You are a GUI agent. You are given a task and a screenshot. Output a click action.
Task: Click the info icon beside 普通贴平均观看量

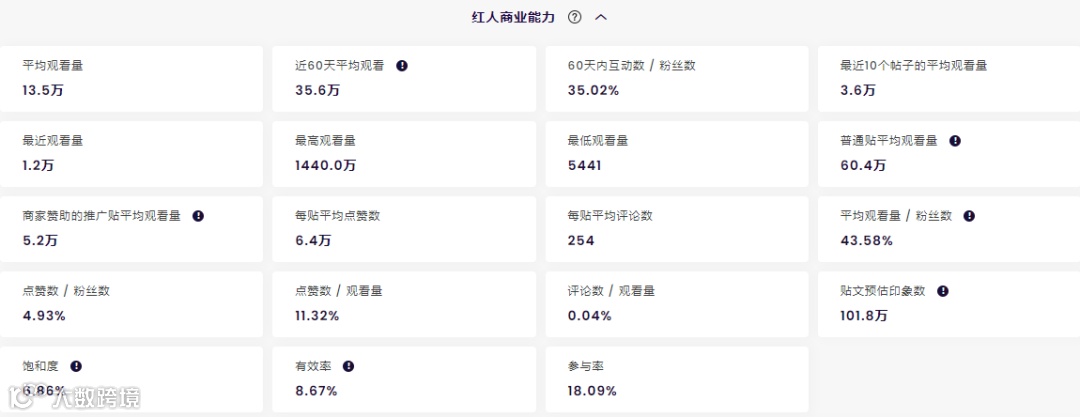[955, 141]
